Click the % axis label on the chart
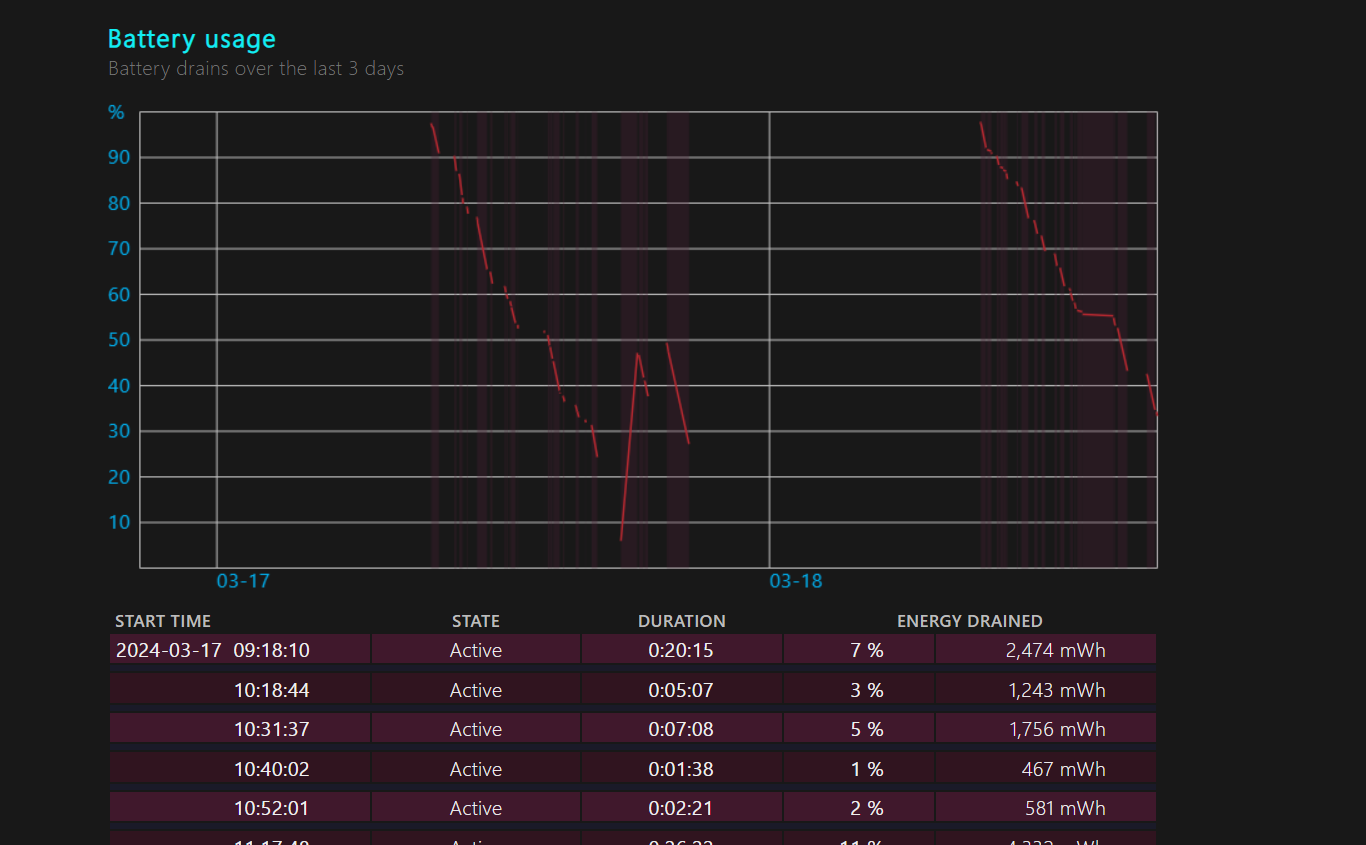Viewport: 1366px width, 845px height. pos(117,112)
